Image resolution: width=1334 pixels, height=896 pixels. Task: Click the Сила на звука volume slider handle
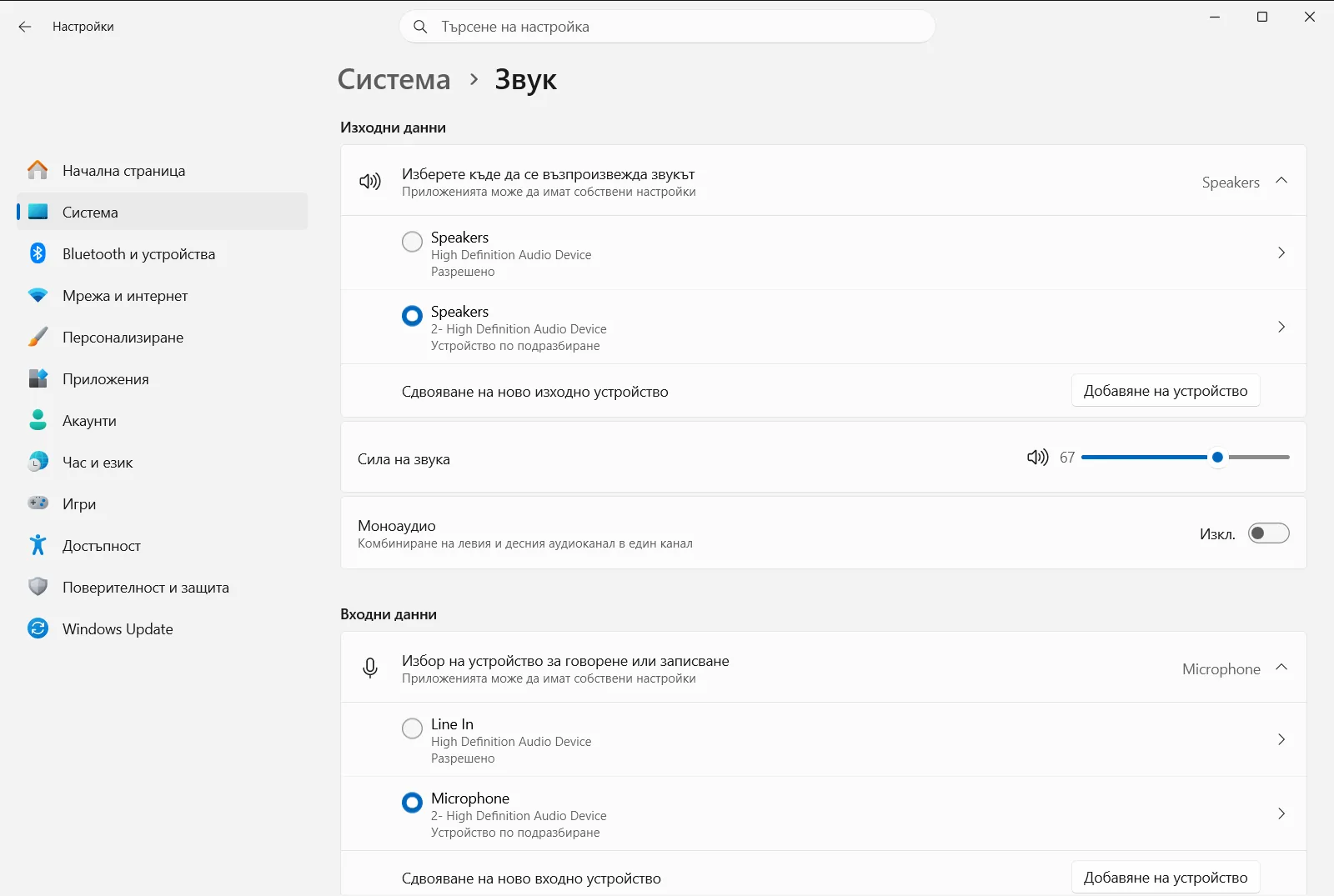[1217, 457]
